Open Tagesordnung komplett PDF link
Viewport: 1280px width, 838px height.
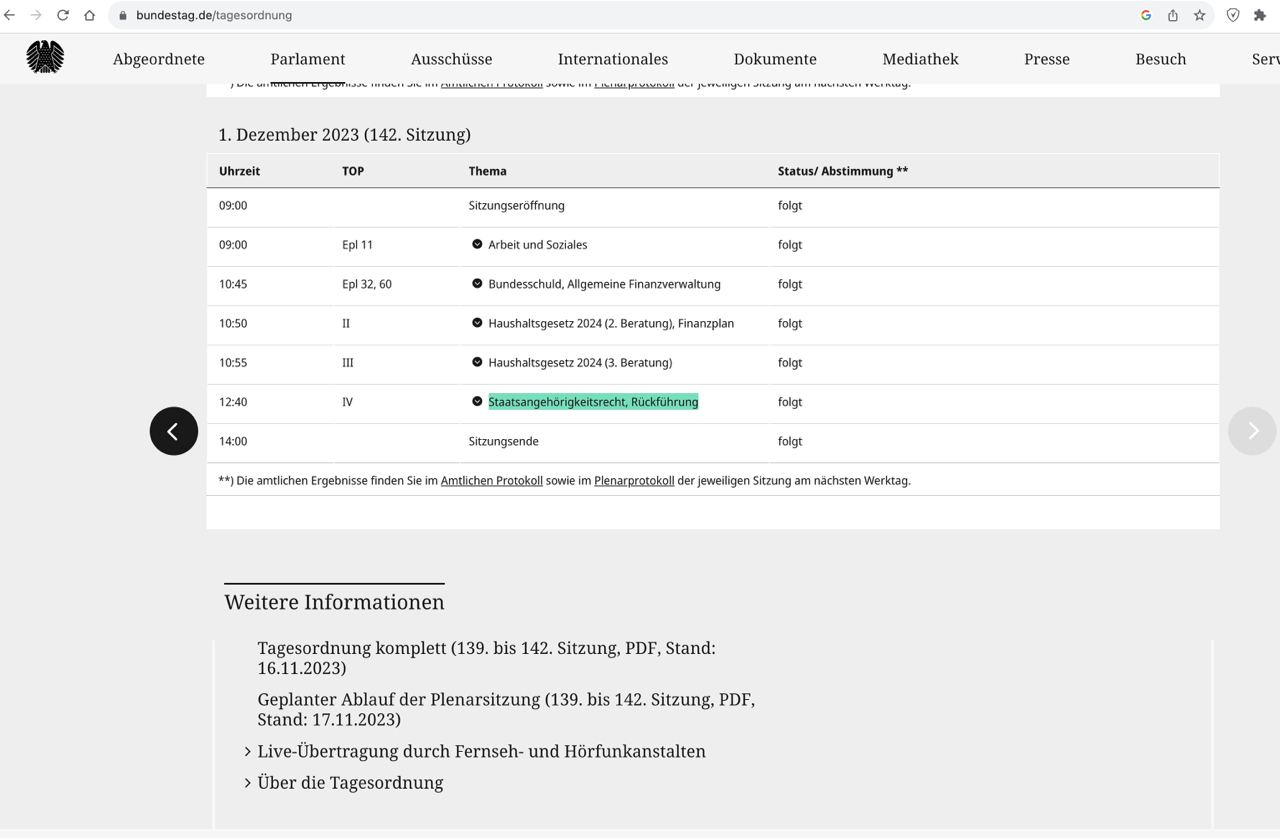[x=486, y=658]
